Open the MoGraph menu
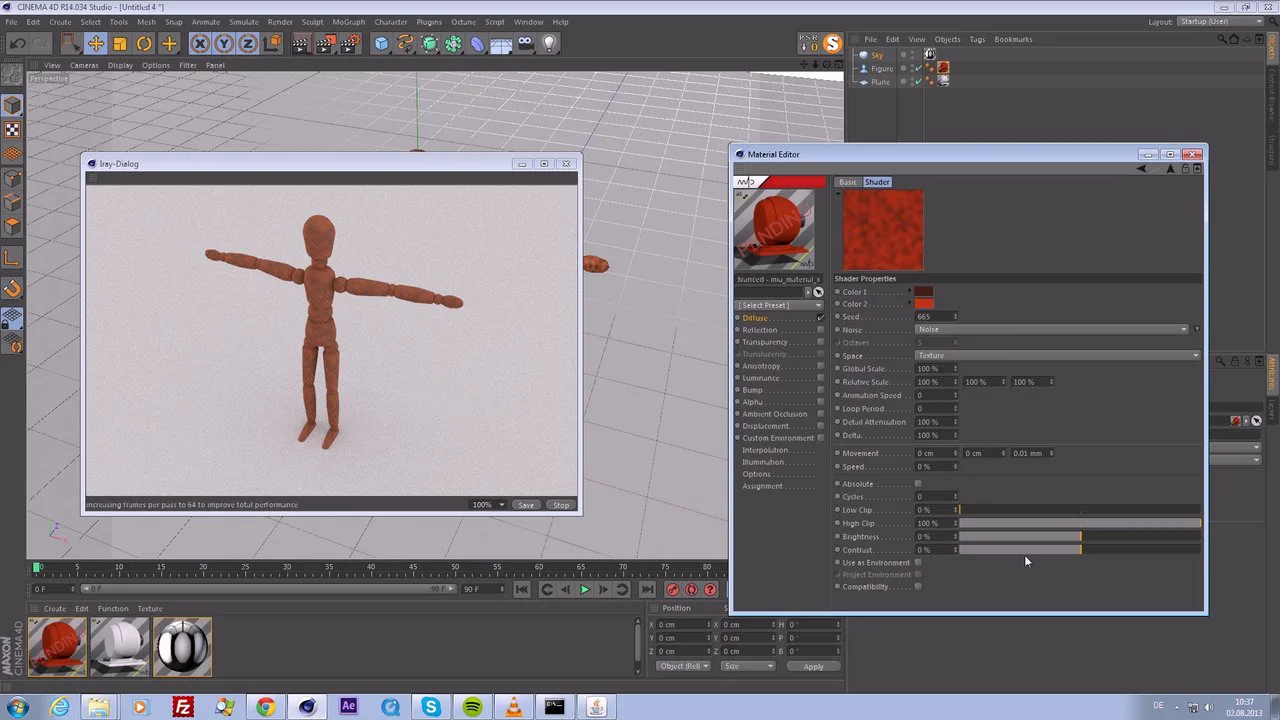 (349, 22)
